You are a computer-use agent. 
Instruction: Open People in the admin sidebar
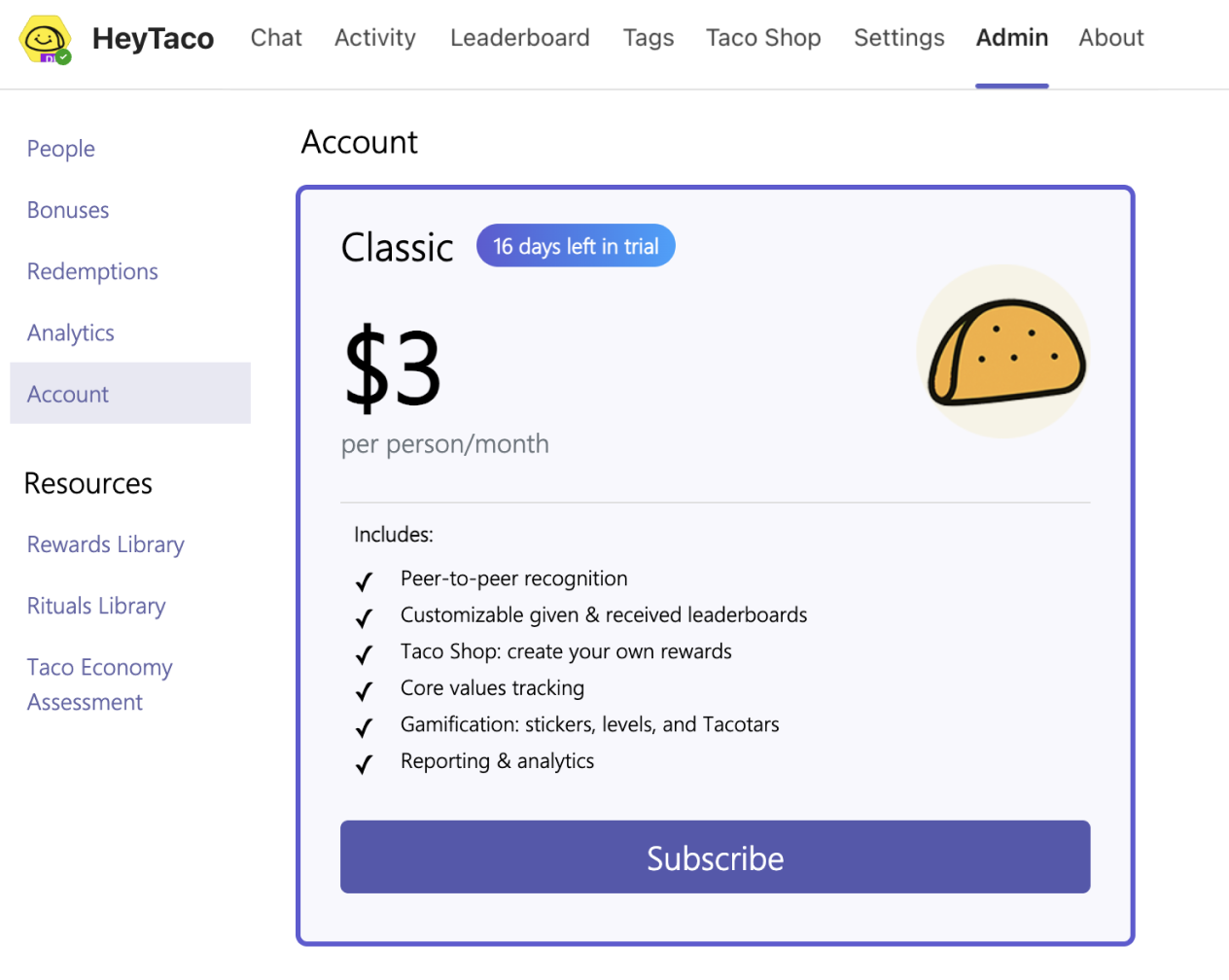click(61, 149)
